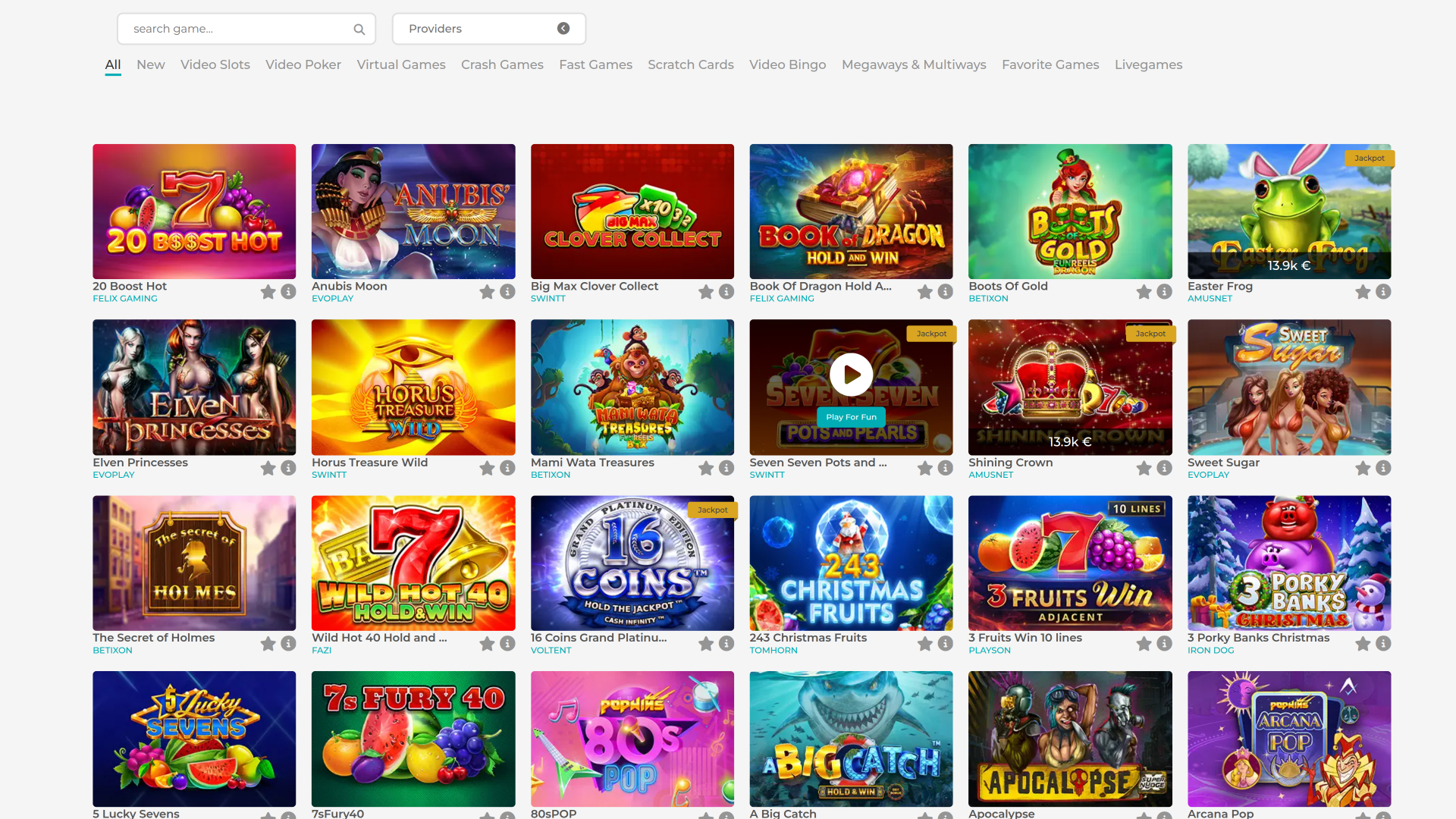The image size is (1456, 819).
Task: View info for 3 Fruits Win 10 lines
Action: pos(1165,644)
